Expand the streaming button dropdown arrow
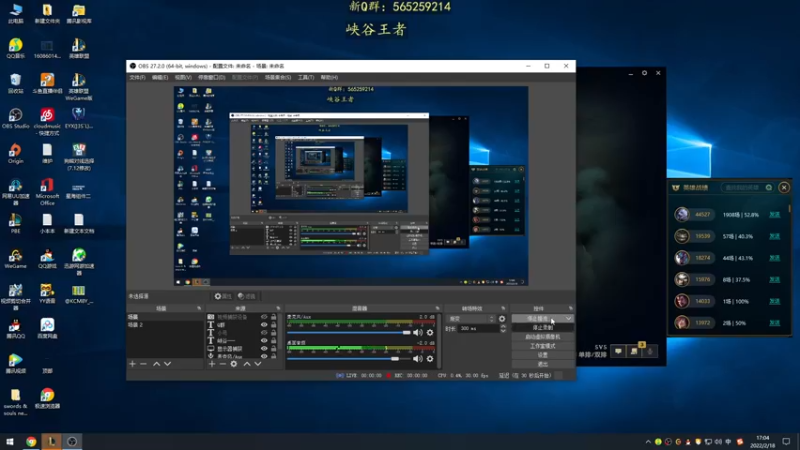800x450 pixels. 568,318
